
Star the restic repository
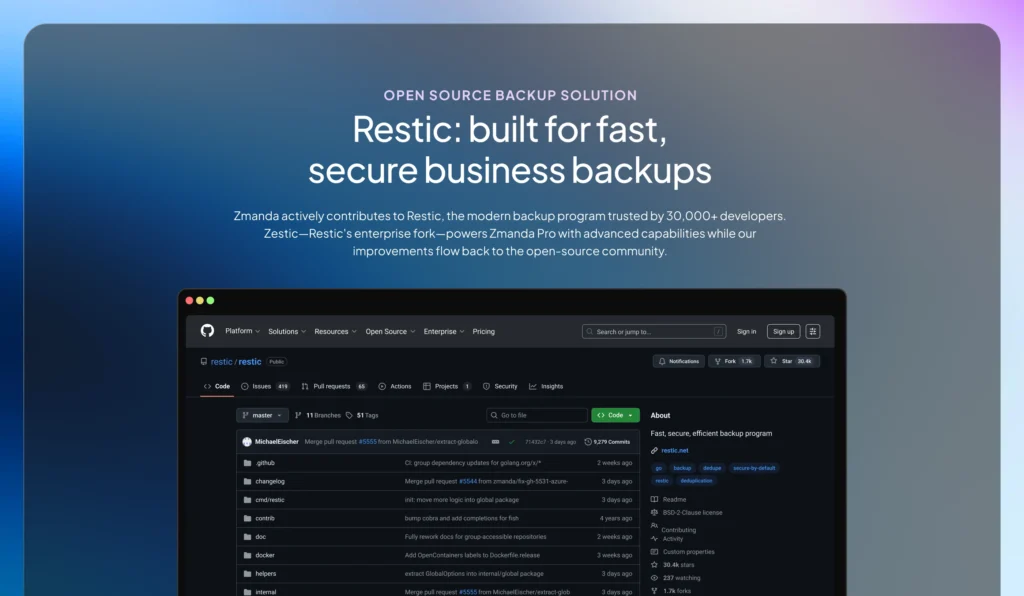tap(792, 361)
